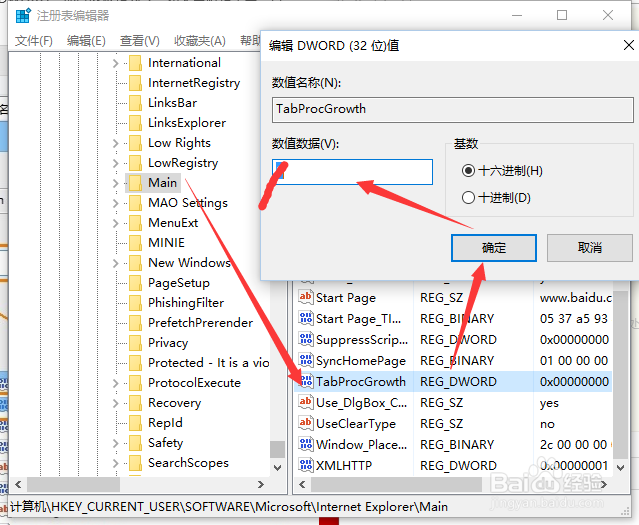This screenshot has width=639, height=525.
Task: Click the string icon beside Use_DlgBox_C...
Action: coord(306,402)
